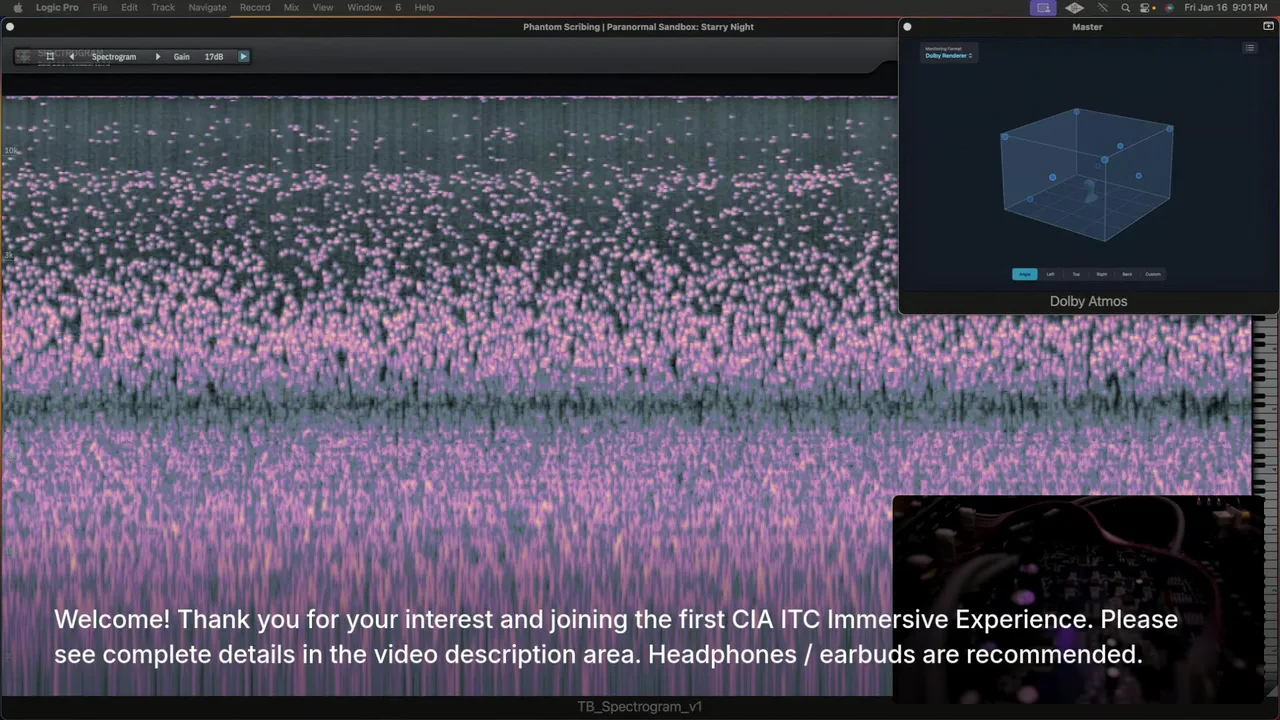Image resolution: width=1280 pixels, height=720 pixels.
Task: Click the pop-out icon in Master title bar
Action: pos(1268,27)
